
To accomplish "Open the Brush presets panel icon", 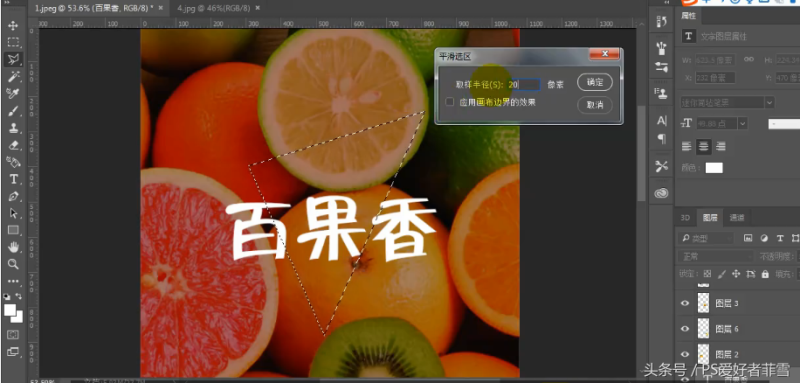I will click(662, 48).
